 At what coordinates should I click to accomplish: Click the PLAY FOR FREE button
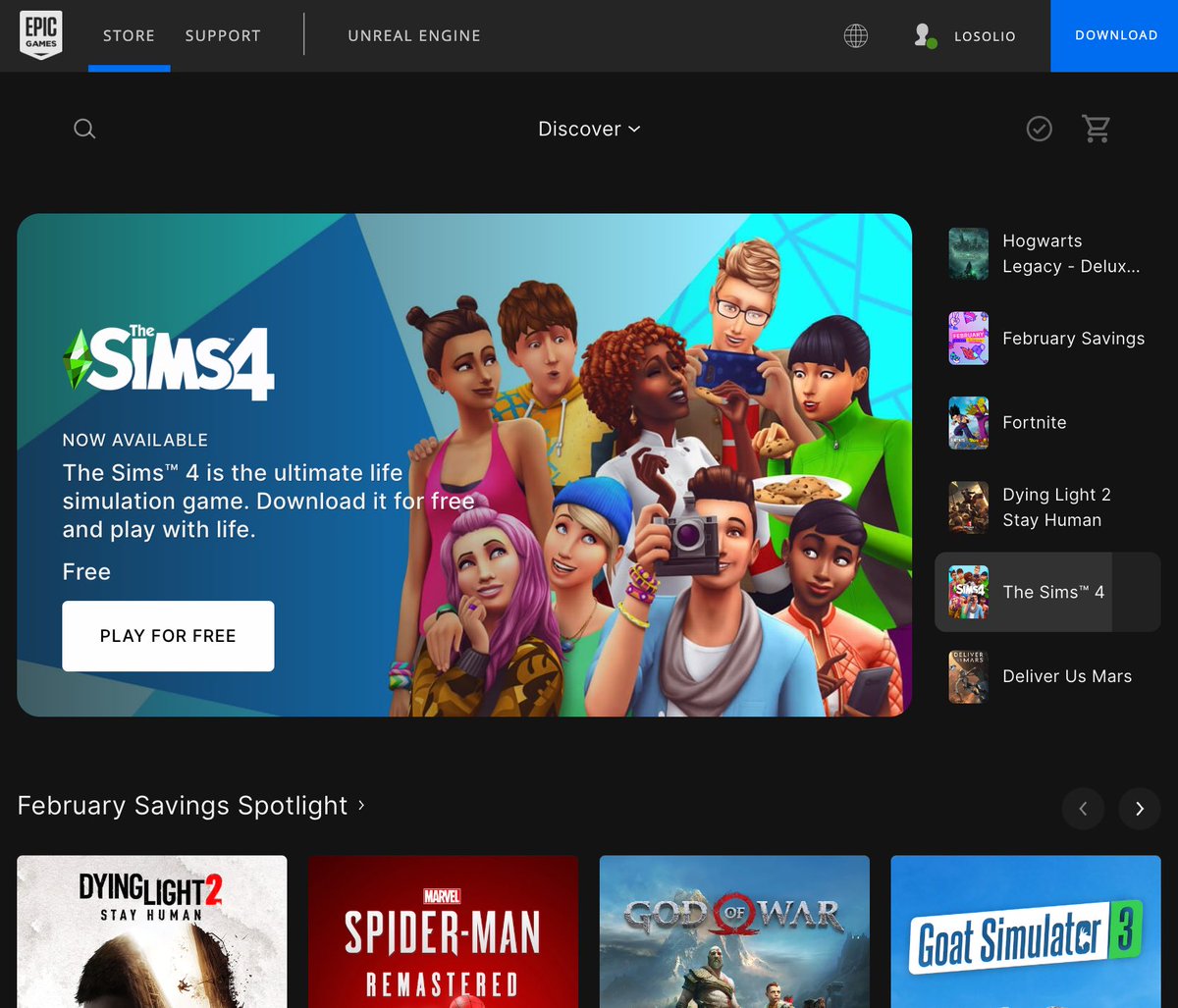[x=168, y=636]
